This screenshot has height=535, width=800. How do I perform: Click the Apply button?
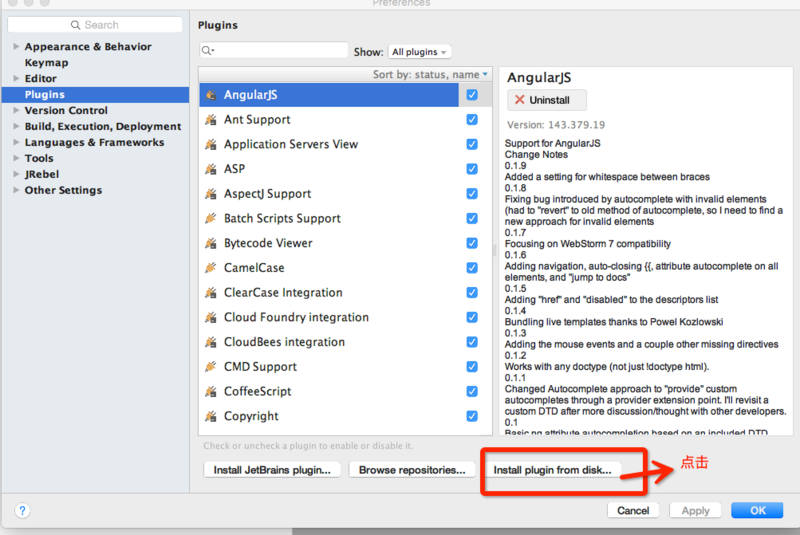(695, 511)
